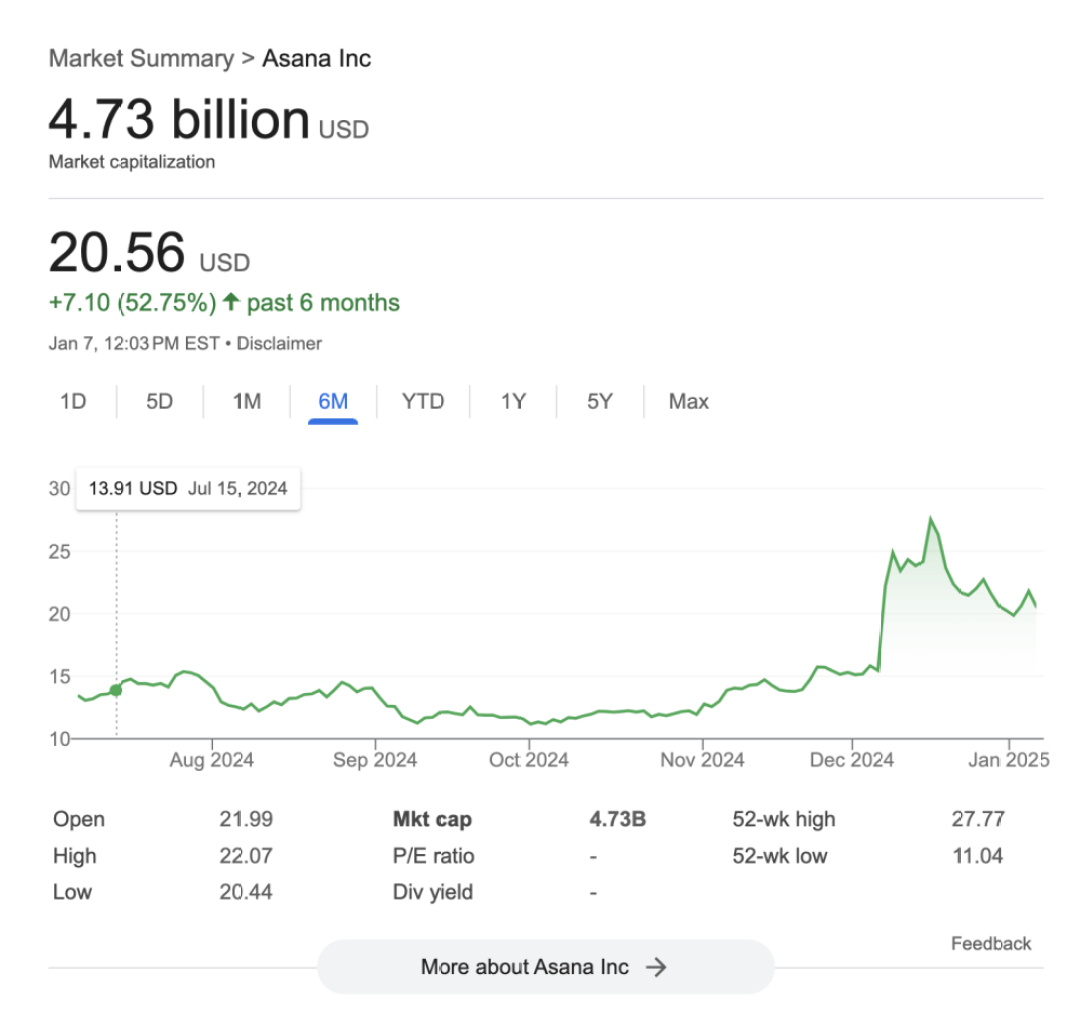Click the Sep 2024 axis label

[x=375, y=760]
